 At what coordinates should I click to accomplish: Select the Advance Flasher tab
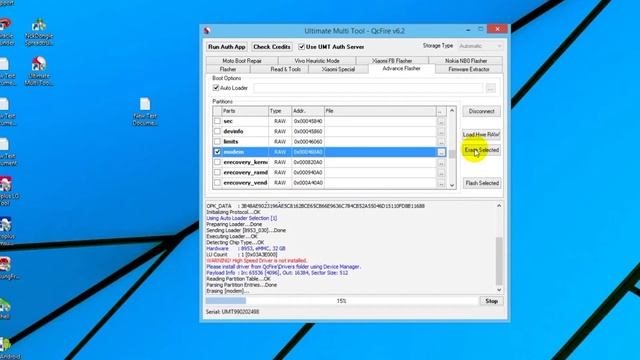click(x=402, y=69)
